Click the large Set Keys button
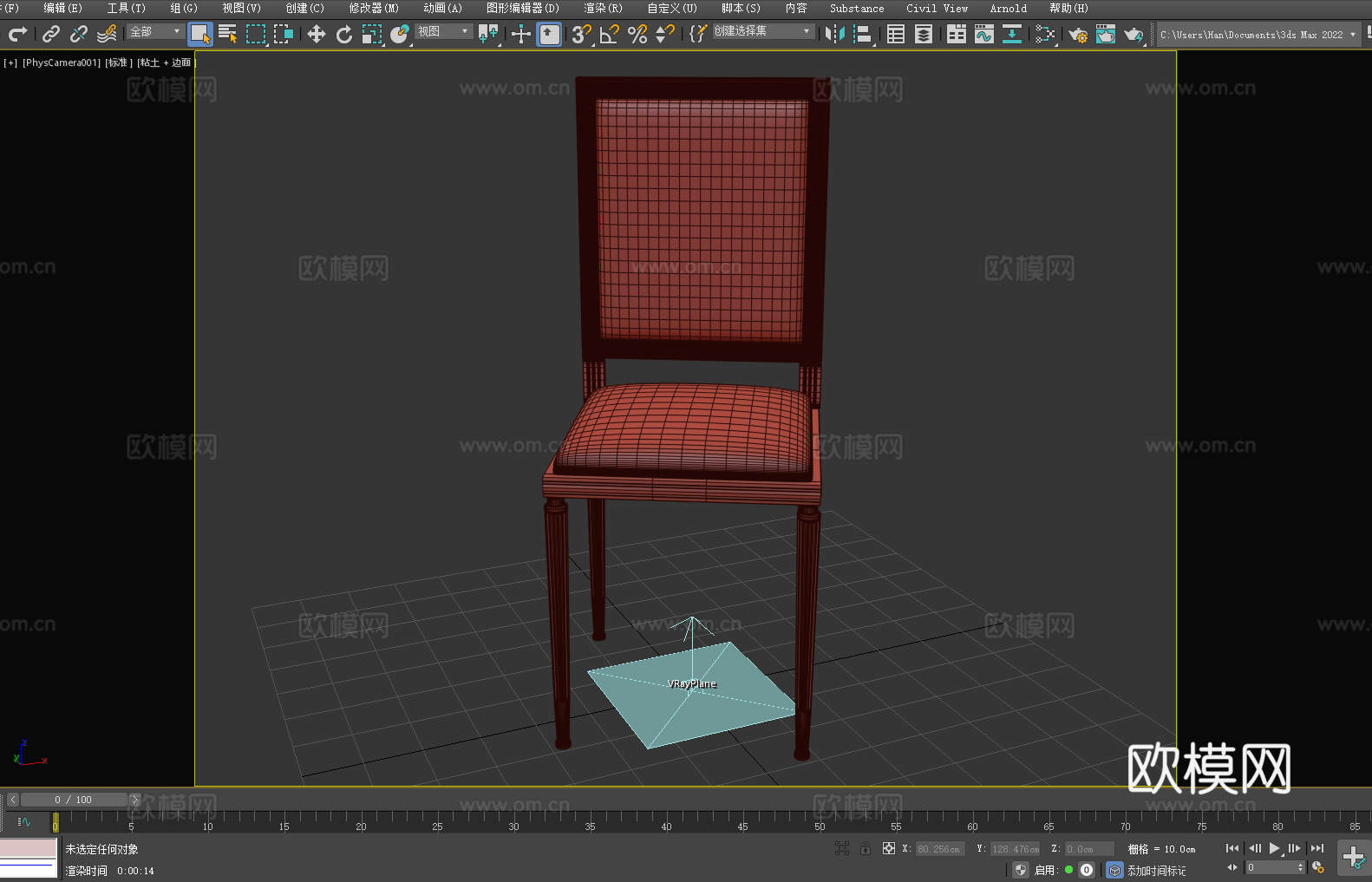 [1353, 858]
